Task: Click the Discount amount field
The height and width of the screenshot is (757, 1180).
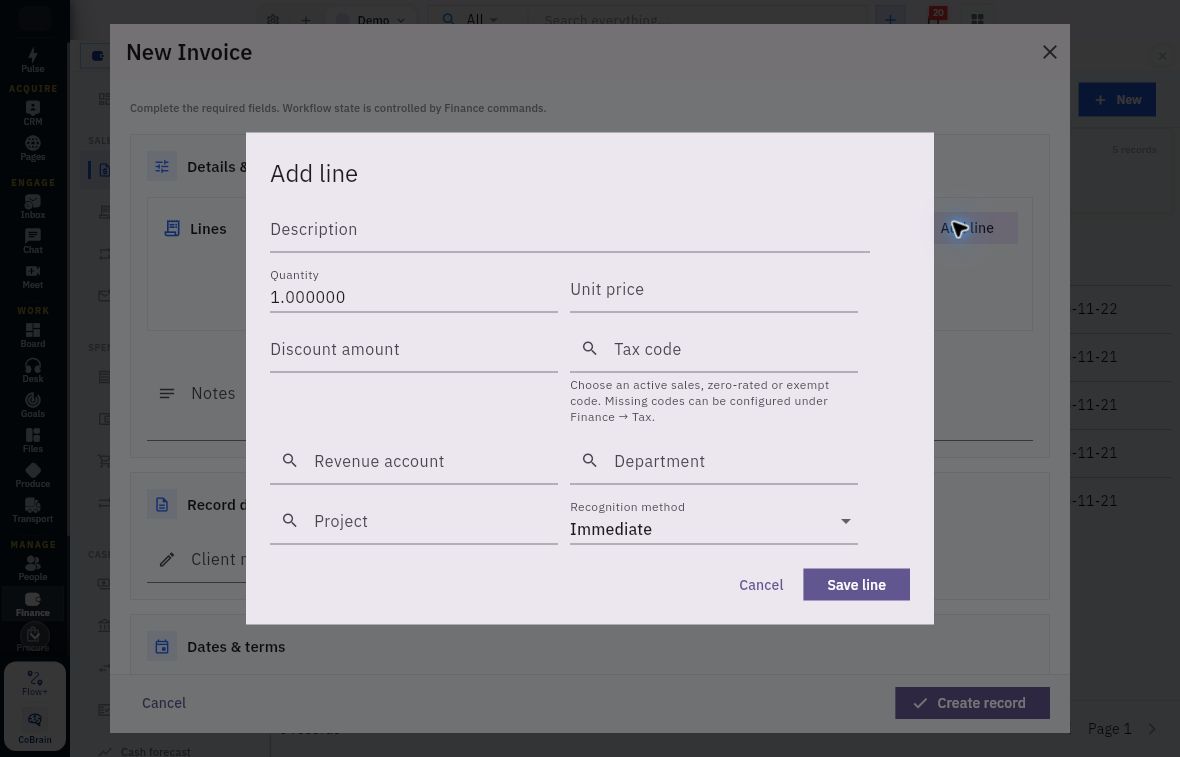Action: pos(413,350)
